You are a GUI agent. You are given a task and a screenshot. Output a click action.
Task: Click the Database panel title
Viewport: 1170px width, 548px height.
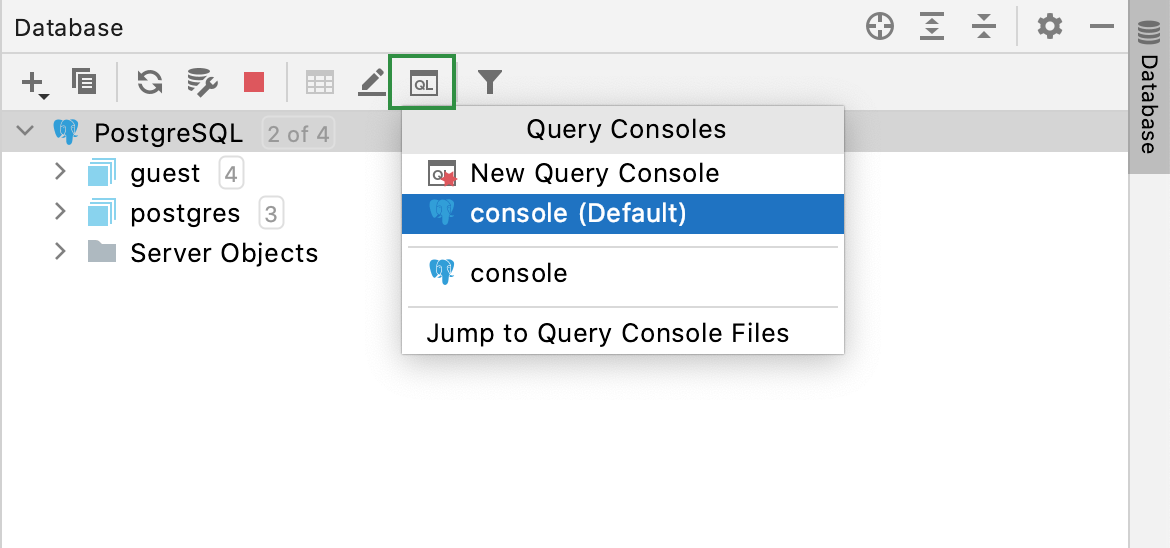[x=69, y=28]
